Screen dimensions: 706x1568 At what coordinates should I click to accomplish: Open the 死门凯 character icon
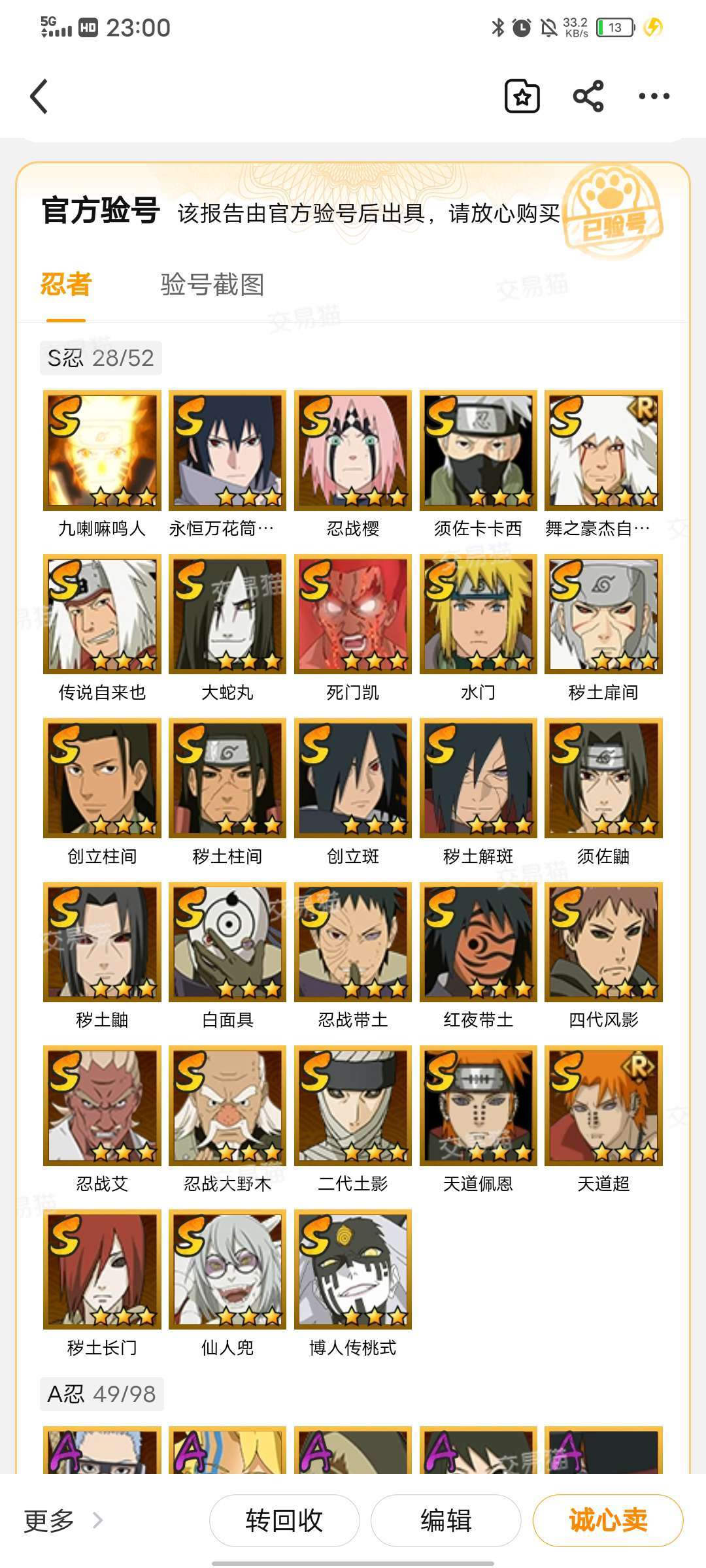pyautogui.click(x=353, y=614)
